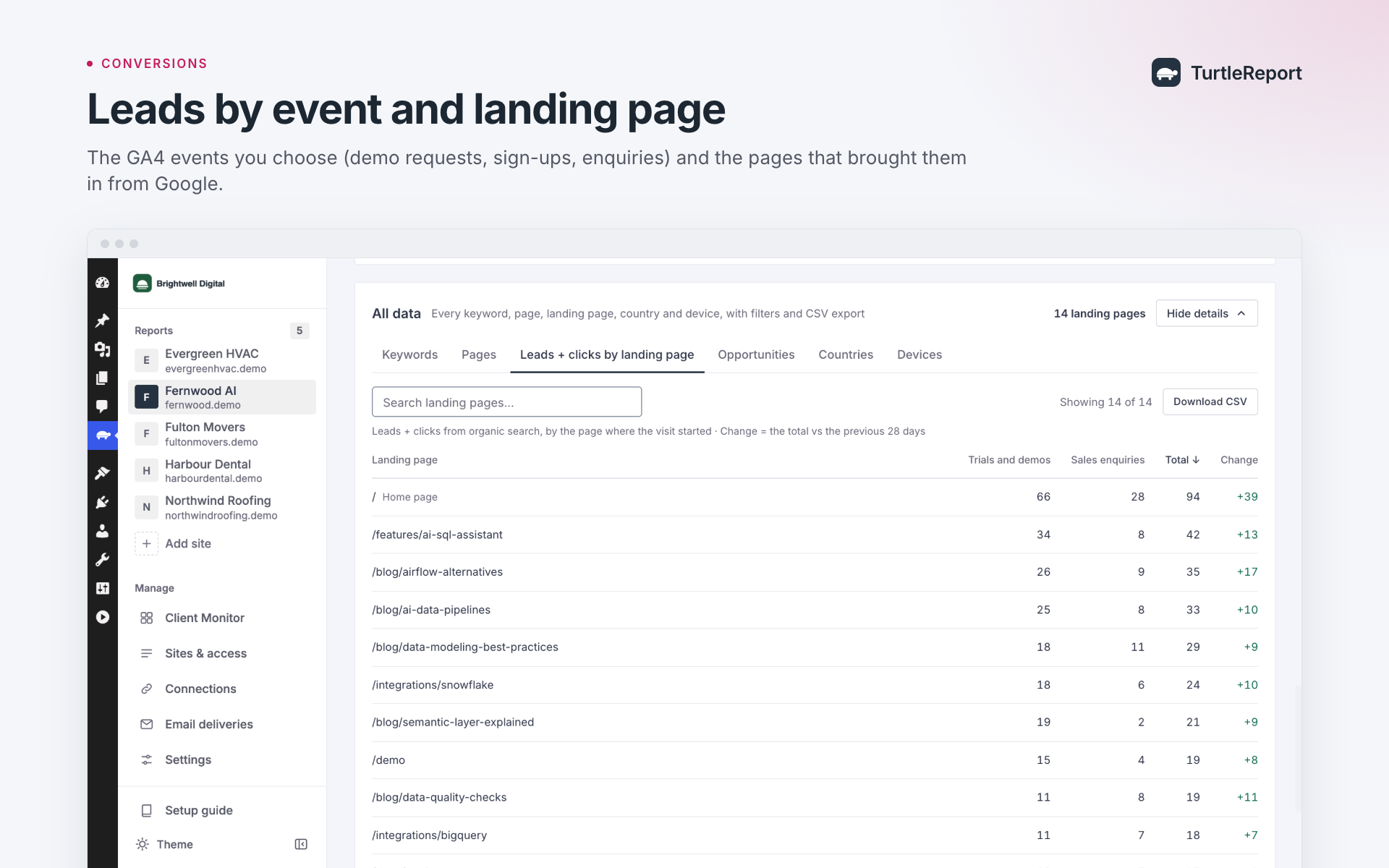The width and height of the screenshot is (1389, 868).
Task: Switch to the Pages tab
Action: (478, 354)
